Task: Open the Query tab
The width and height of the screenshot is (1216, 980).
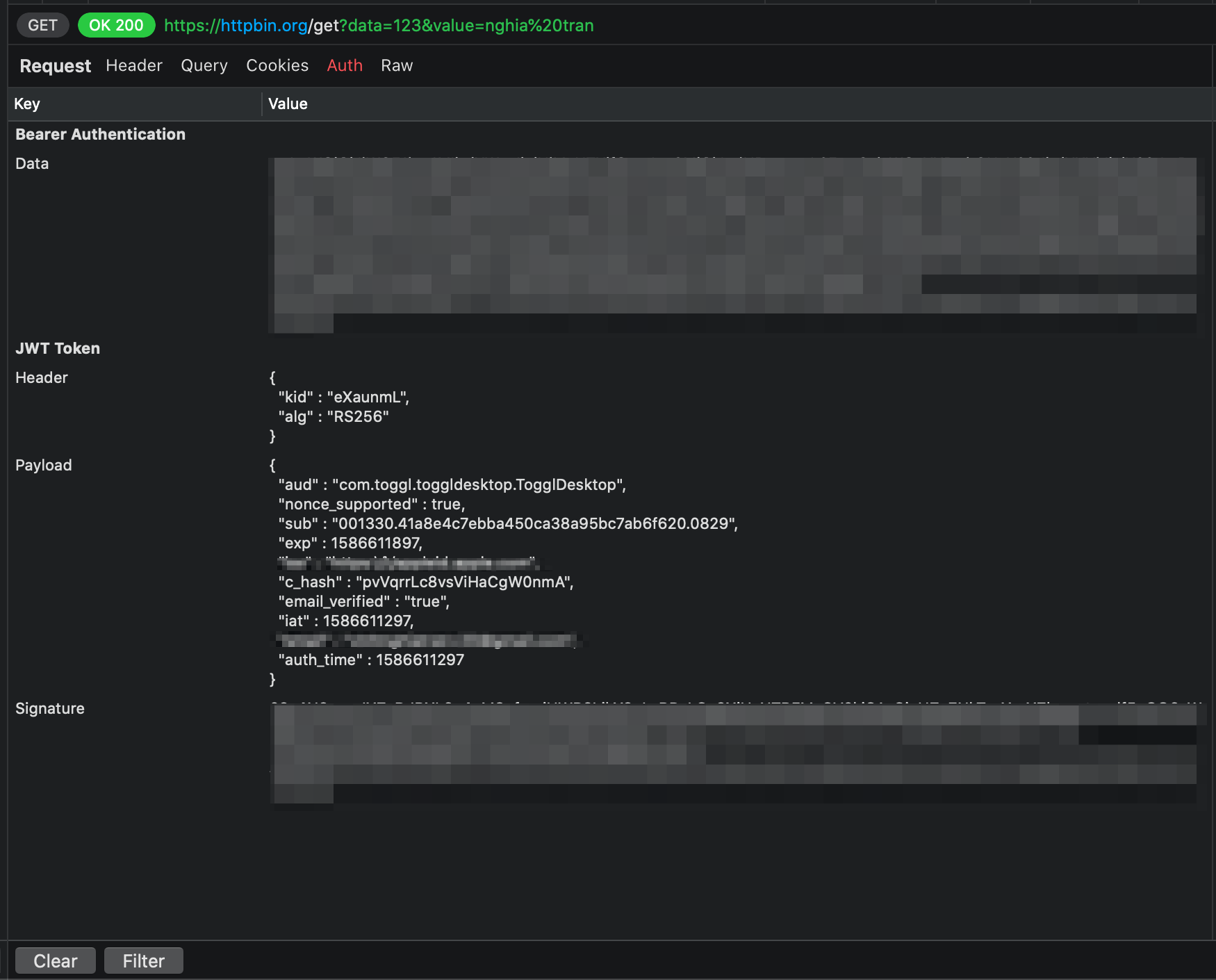Action: pos(204,65)
